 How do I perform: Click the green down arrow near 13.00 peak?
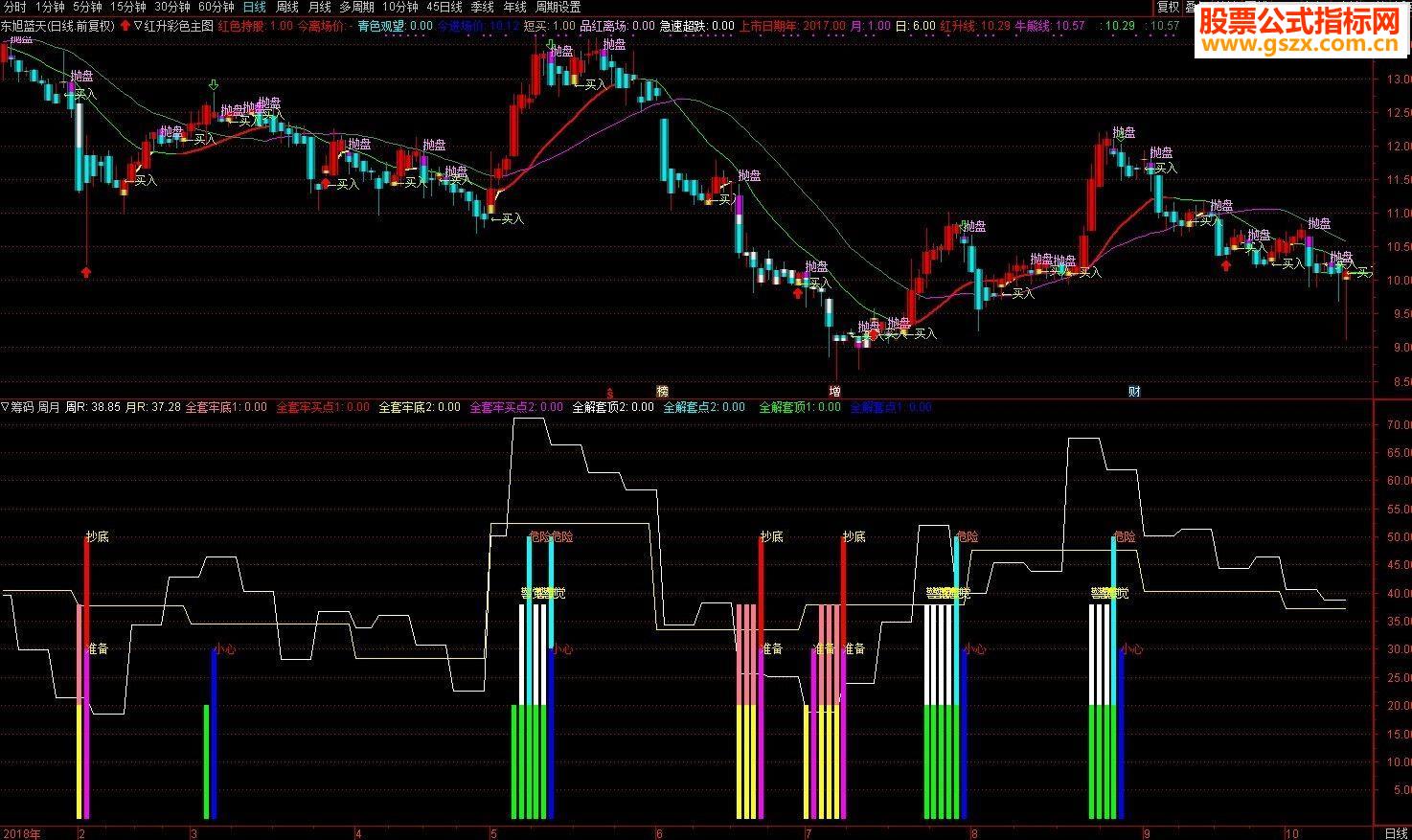coord(549,44)
